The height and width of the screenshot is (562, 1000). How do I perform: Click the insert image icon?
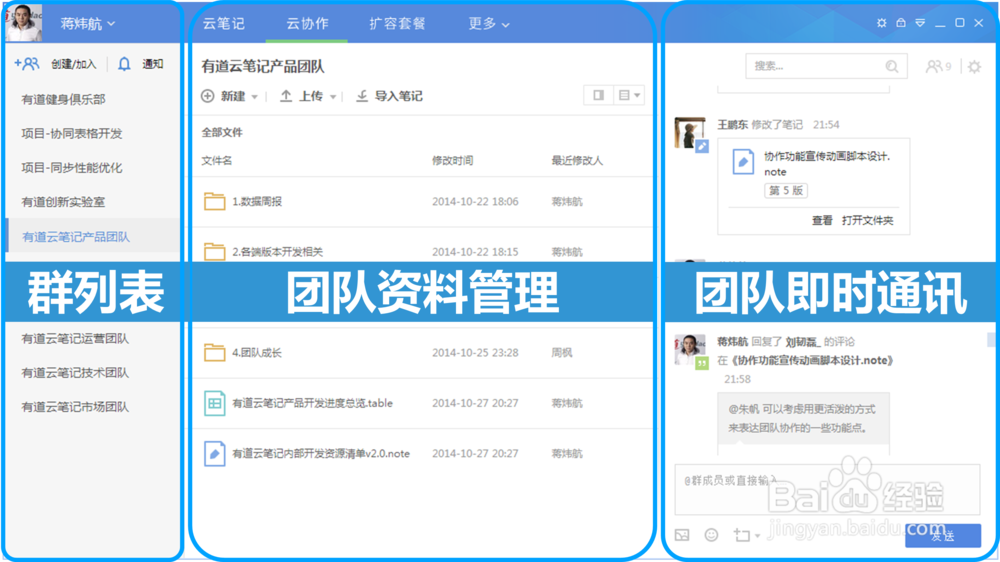[682, 535]
